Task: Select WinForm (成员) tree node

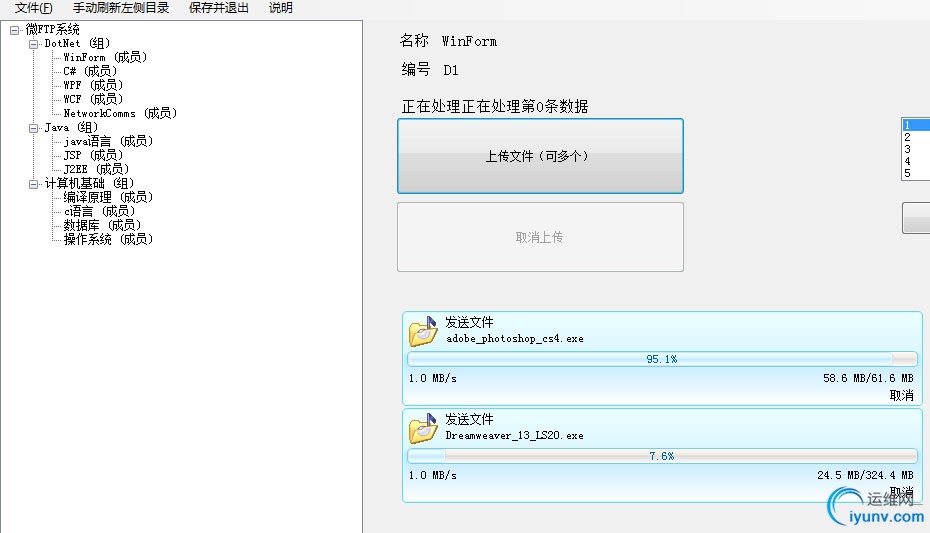Action: (x=105, y=58)
